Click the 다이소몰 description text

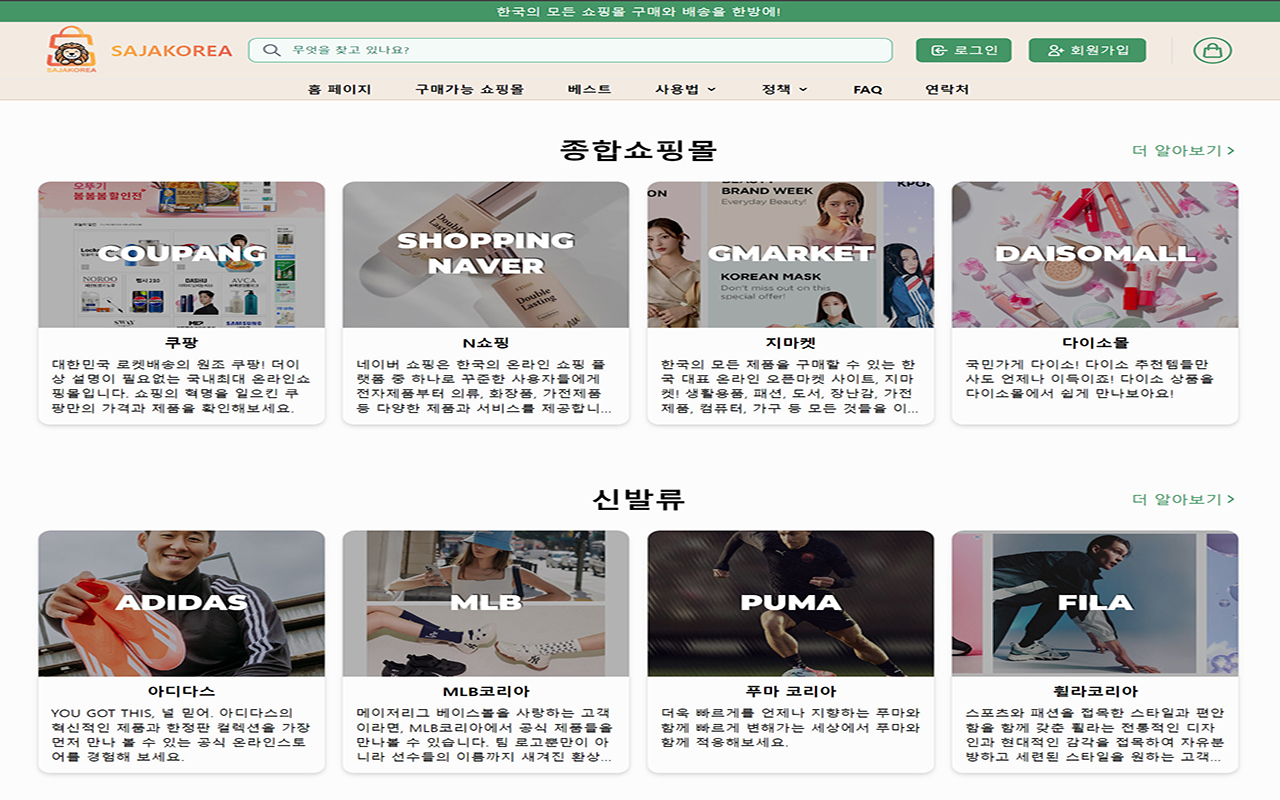click(1090, 379)
